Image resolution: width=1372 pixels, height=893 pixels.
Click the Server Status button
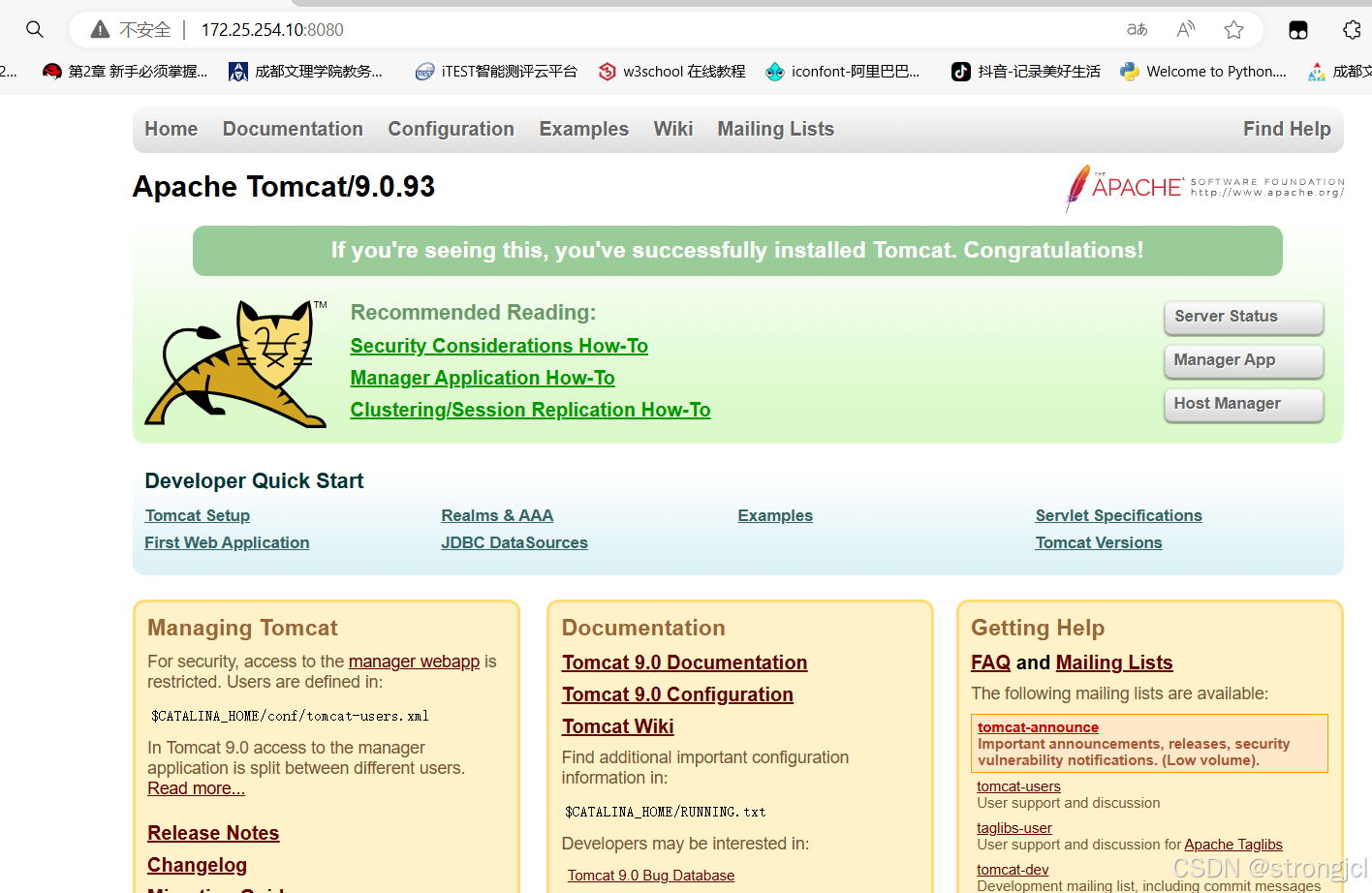pos(1244,318)
